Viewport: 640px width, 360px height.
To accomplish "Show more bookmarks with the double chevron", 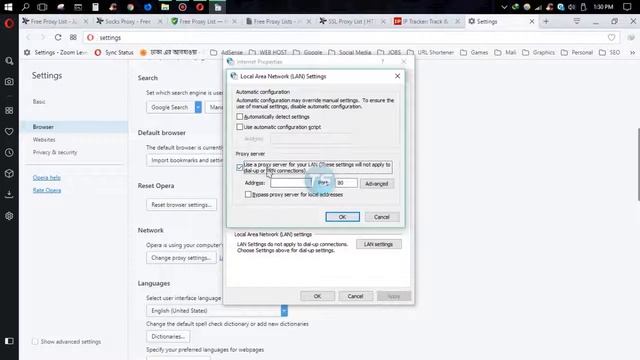I will pyautogui.click(x=632, y=52).
